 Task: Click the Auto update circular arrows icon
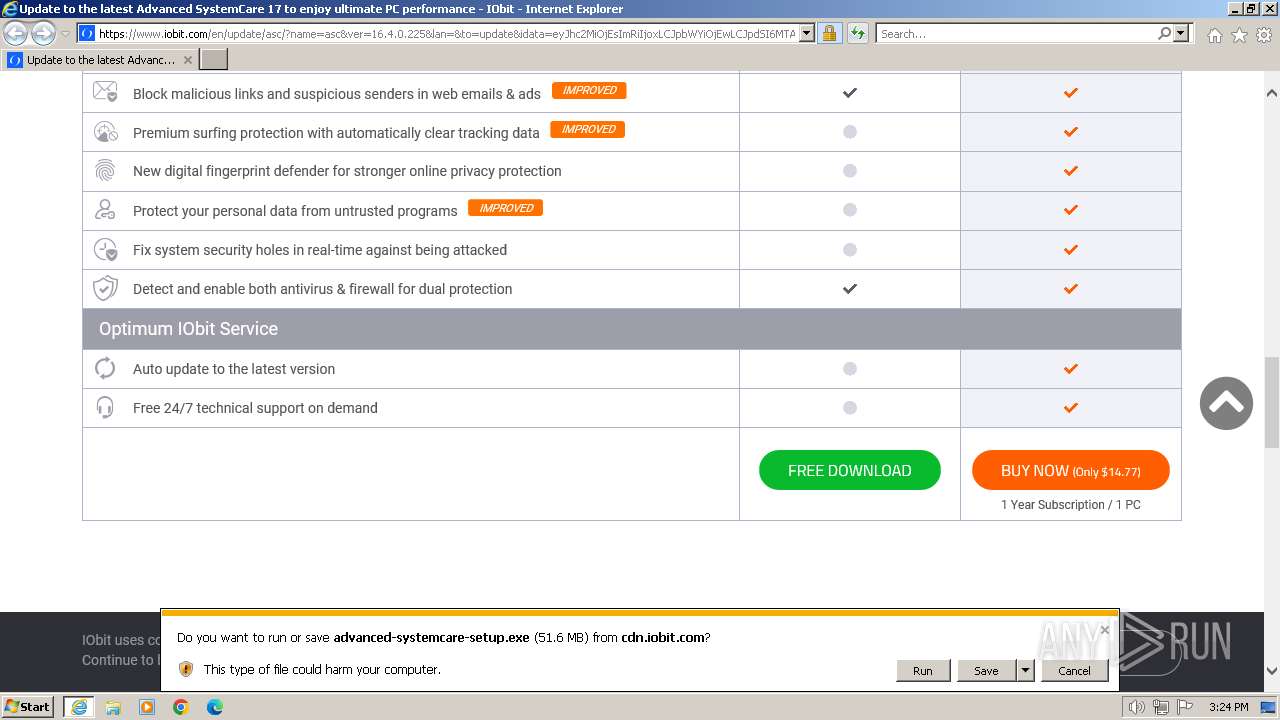tap(105, 368)
